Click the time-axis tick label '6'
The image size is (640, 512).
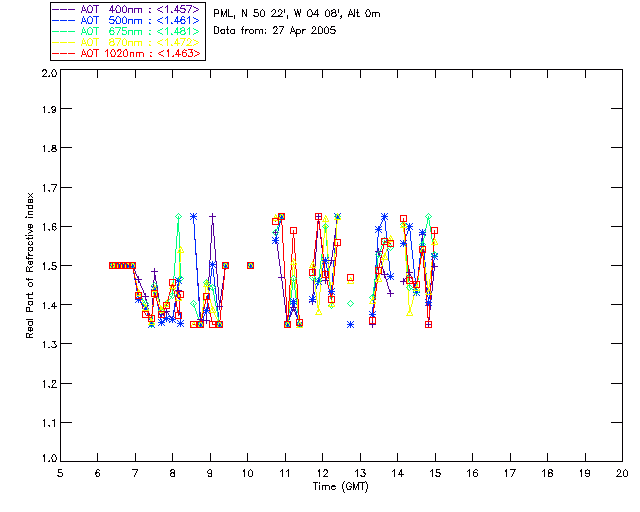pyautogui.click(x=98, y=473)
